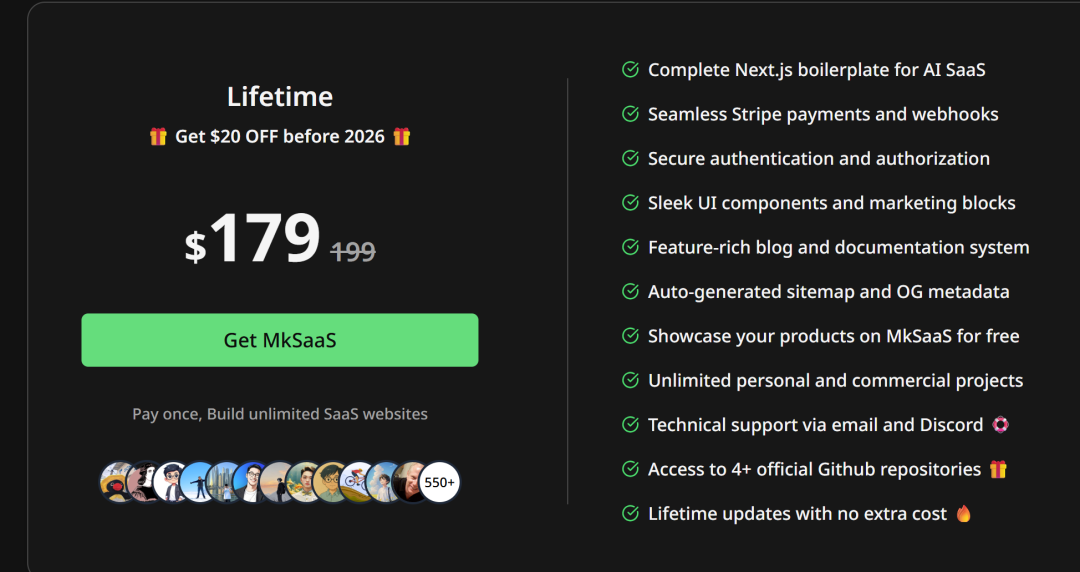This screenshot has width=1080, height=572.
Task: Click the gift icon beside Github repositories
Action: (998, 469)
